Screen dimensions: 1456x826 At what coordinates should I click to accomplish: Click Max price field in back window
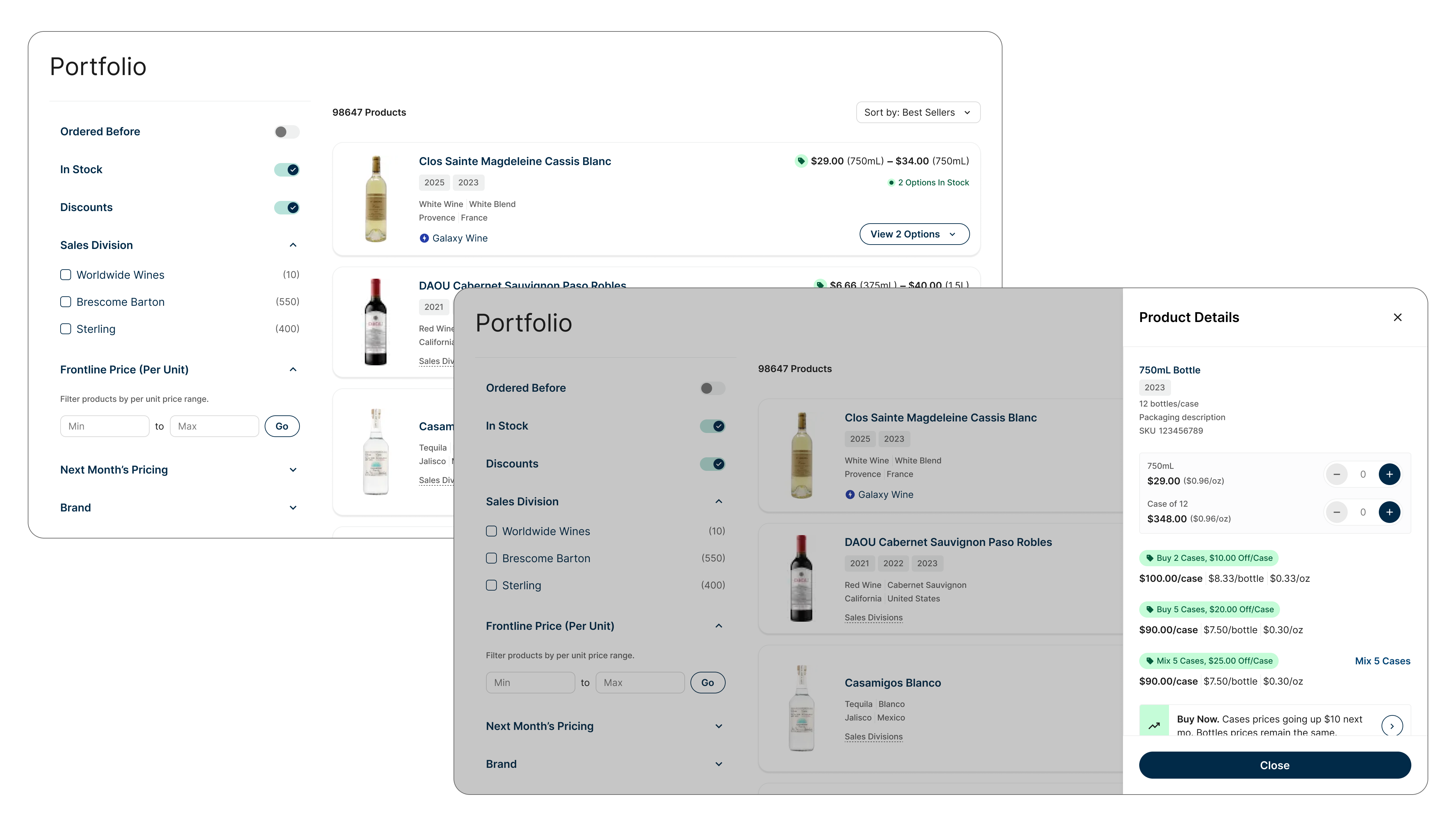[x=214, y=426]
